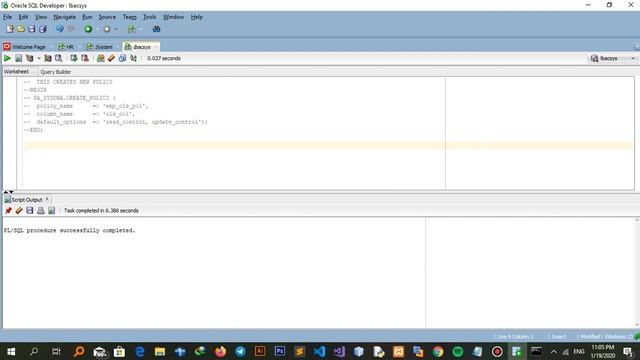The height and width of the screenshot is (360, 640).
Task: Switch to the HR connection tab
Action: tap(66, 47)
